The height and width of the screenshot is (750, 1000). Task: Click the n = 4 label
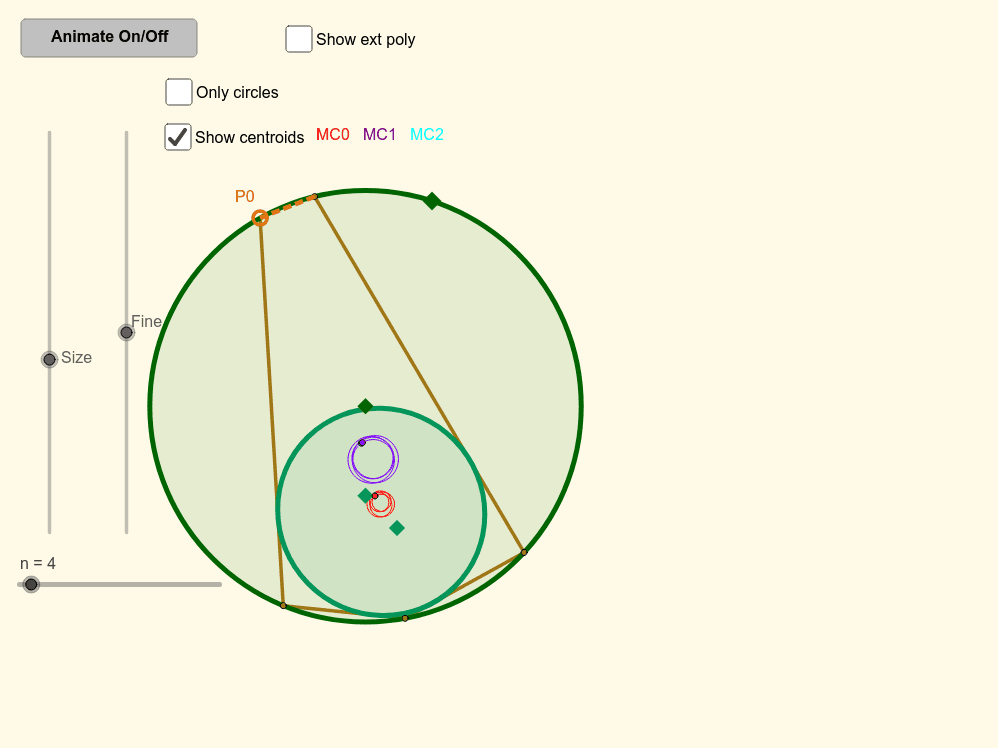[38, 564]
